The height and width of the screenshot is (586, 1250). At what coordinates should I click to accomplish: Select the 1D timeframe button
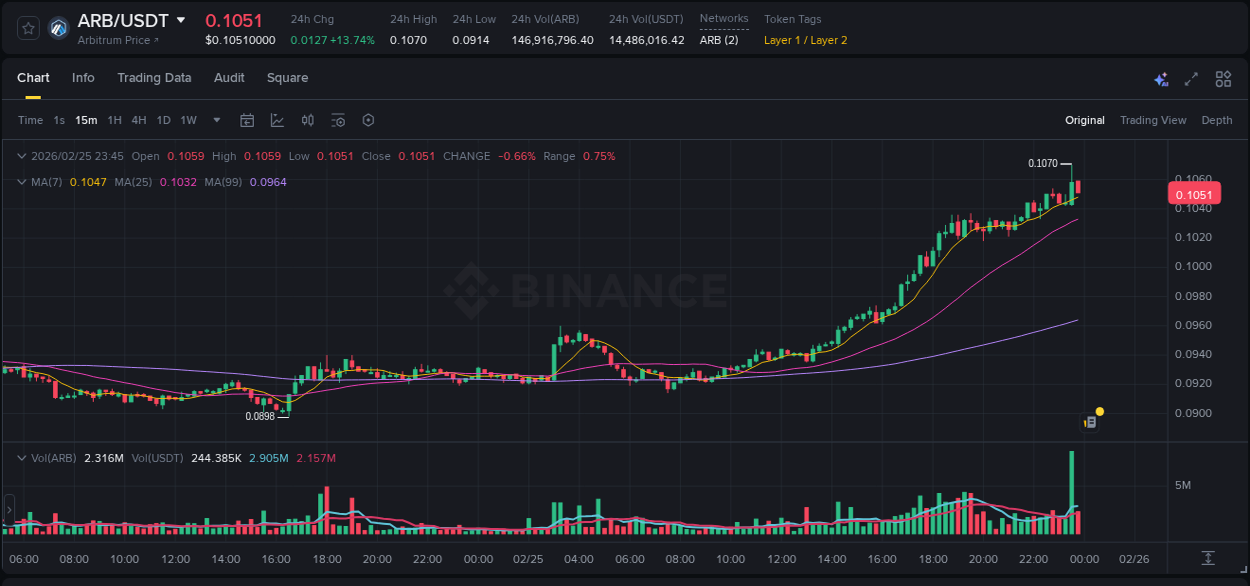tap(163, 120)
